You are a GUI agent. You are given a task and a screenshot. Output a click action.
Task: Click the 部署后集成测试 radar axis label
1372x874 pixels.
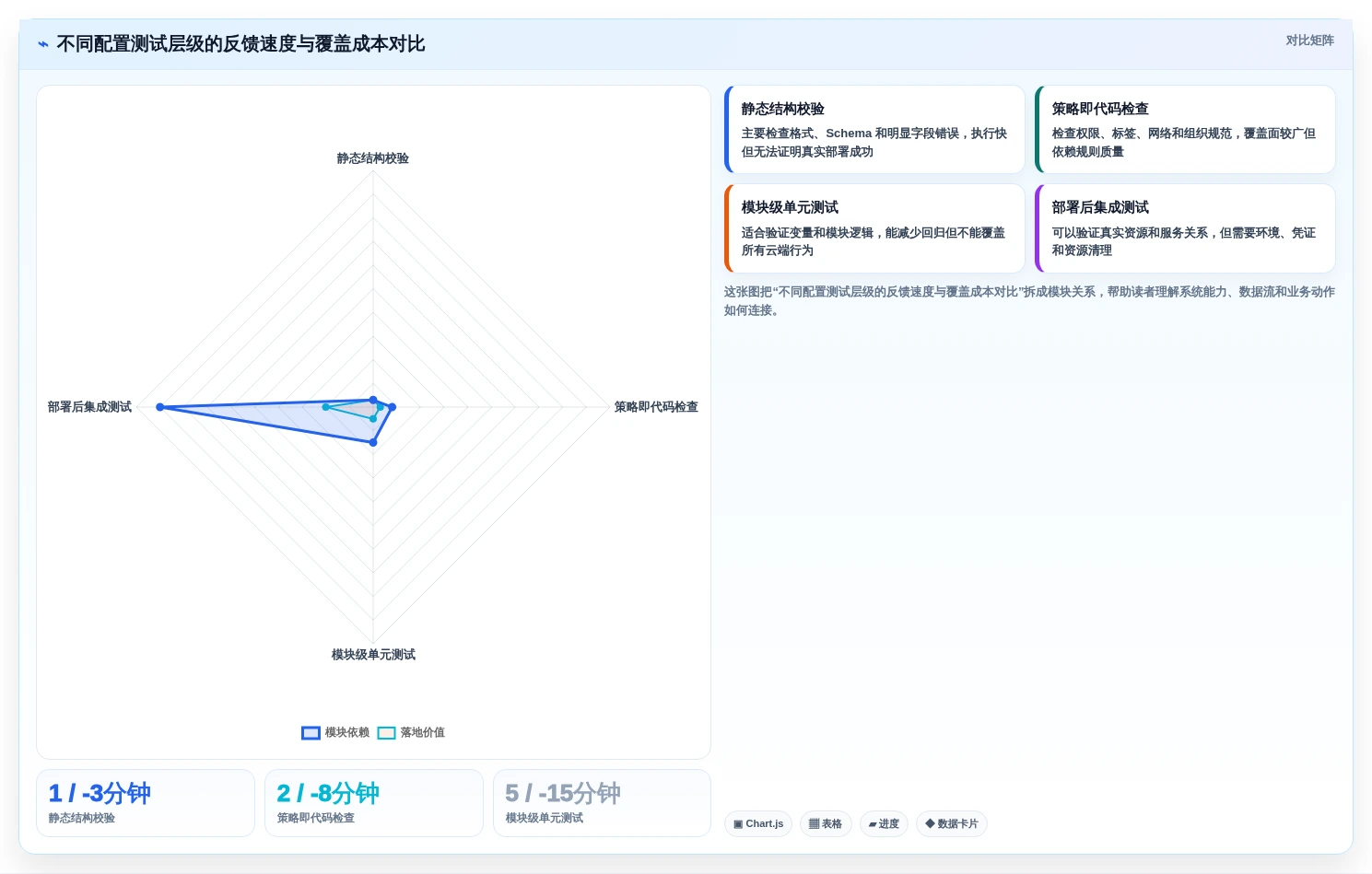[x=89, y=407]
